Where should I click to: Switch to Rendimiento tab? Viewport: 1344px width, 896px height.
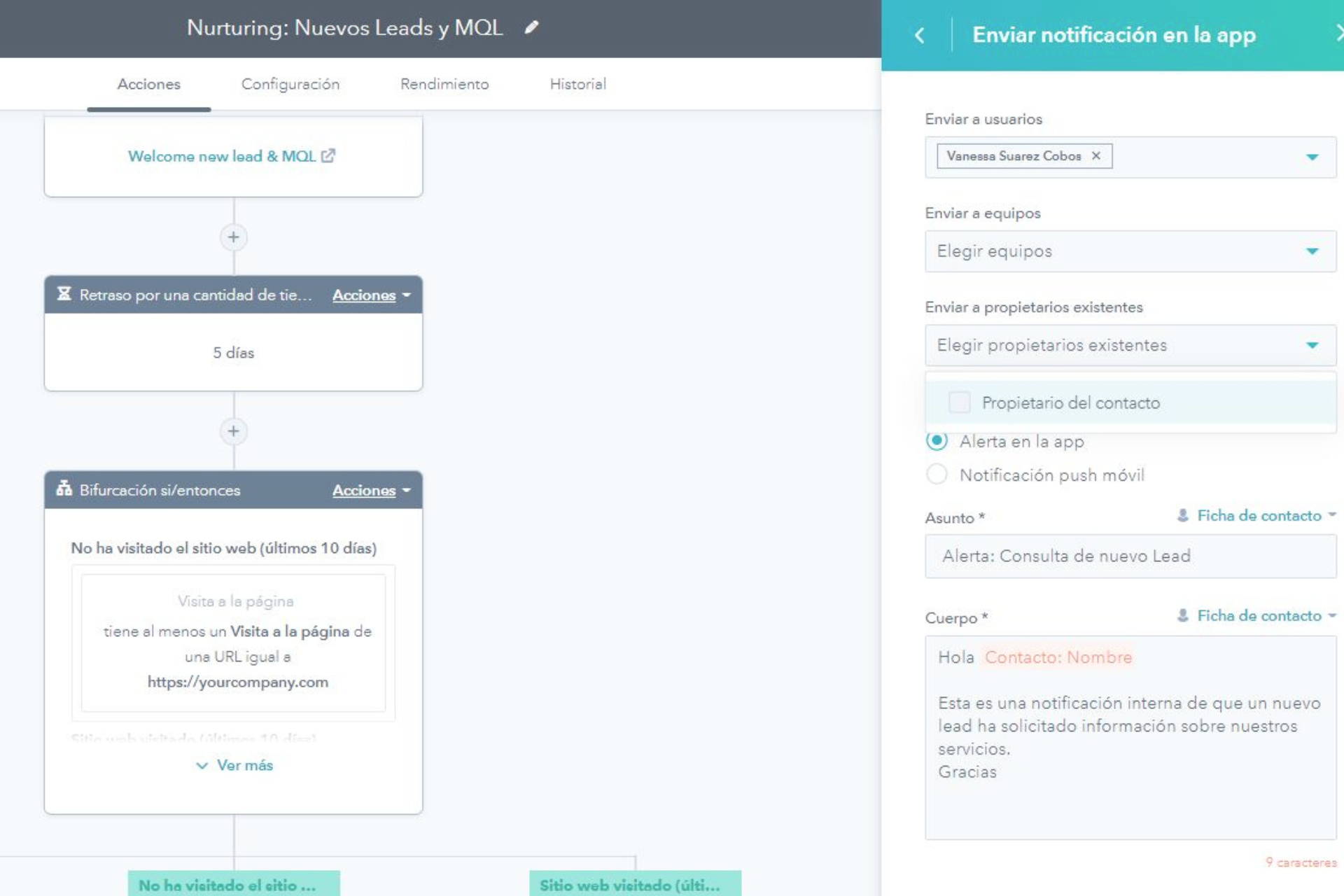[444, 84]
